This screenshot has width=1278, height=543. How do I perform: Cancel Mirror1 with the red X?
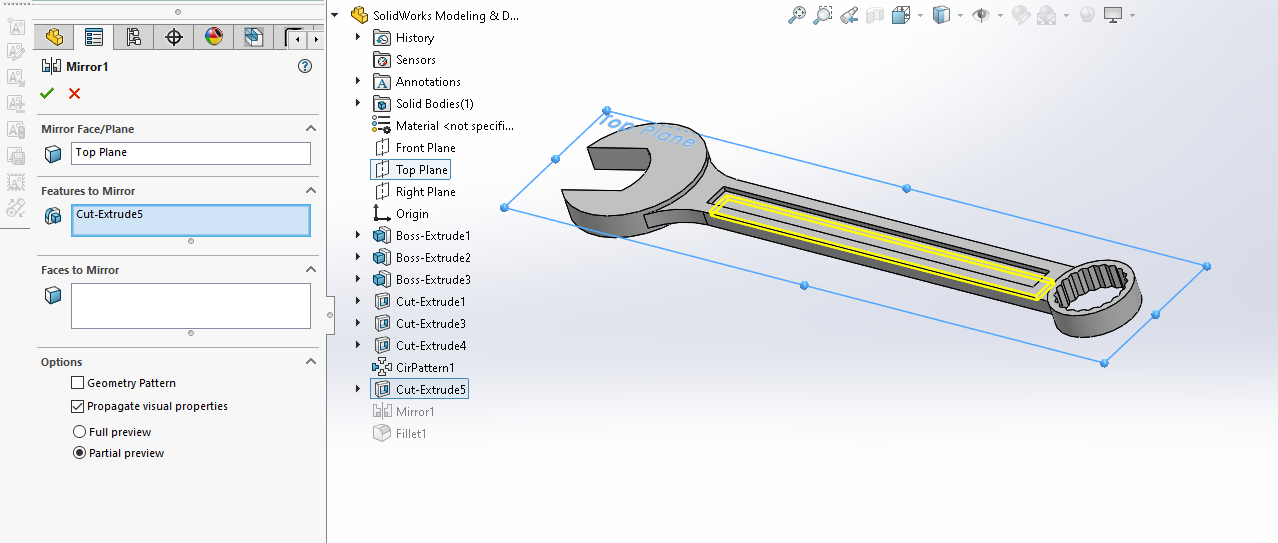(74, 94)
